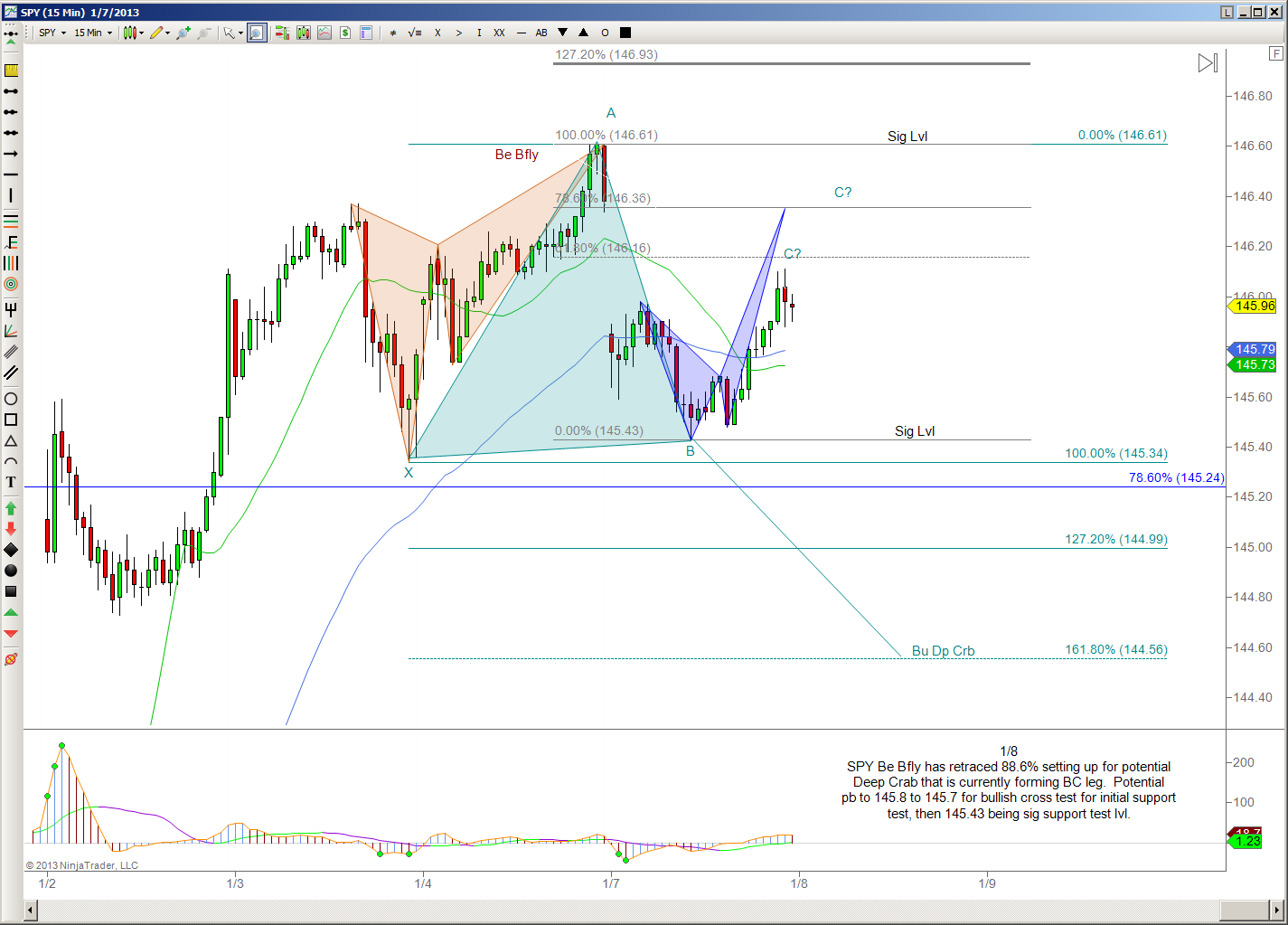Image resolution: width=1288 pixels, height=925 pixels.
Task: Click the horizontal scrollbar left arrow
Action: pos(31,910)
